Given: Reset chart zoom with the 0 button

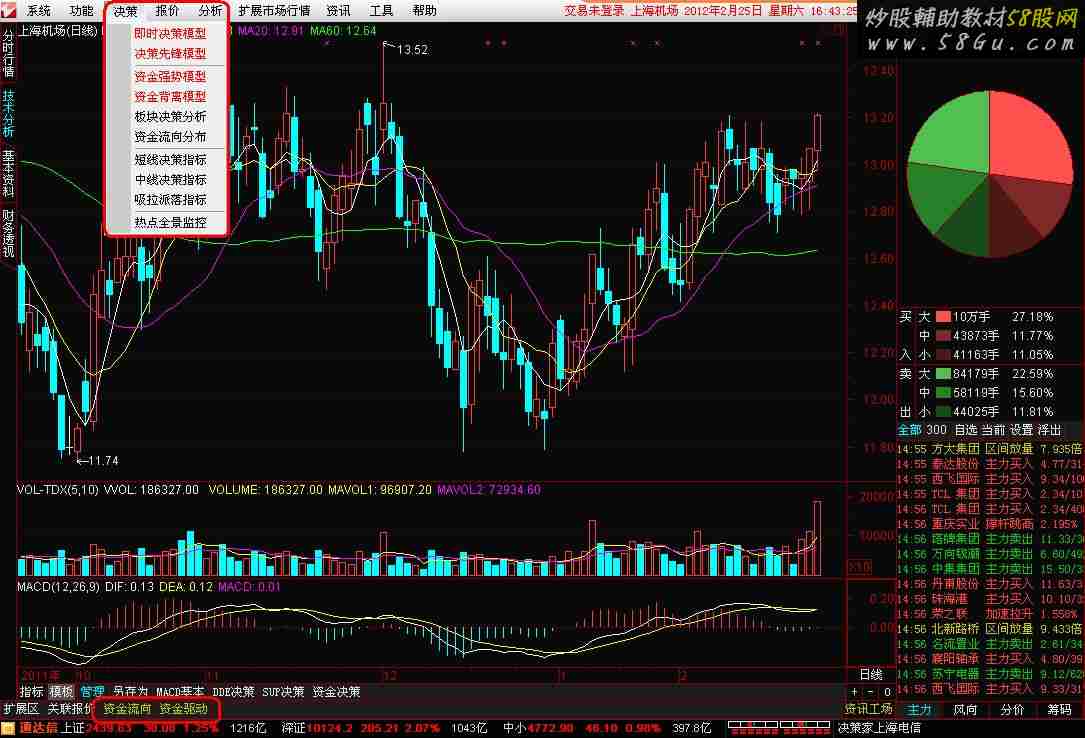Looking at the screenshot, I should tap(887, 692).
